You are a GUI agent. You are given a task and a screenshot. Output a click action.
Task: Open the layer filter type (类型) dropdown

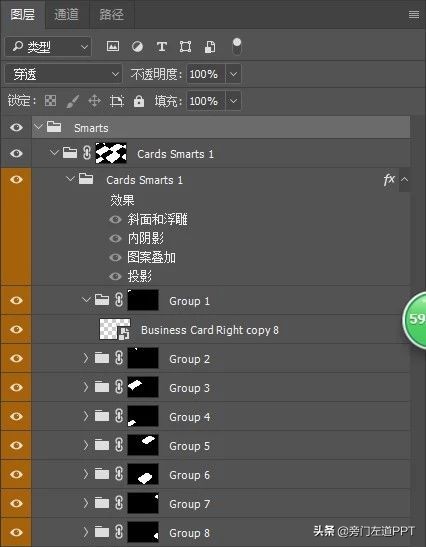(x=48, y=46)
